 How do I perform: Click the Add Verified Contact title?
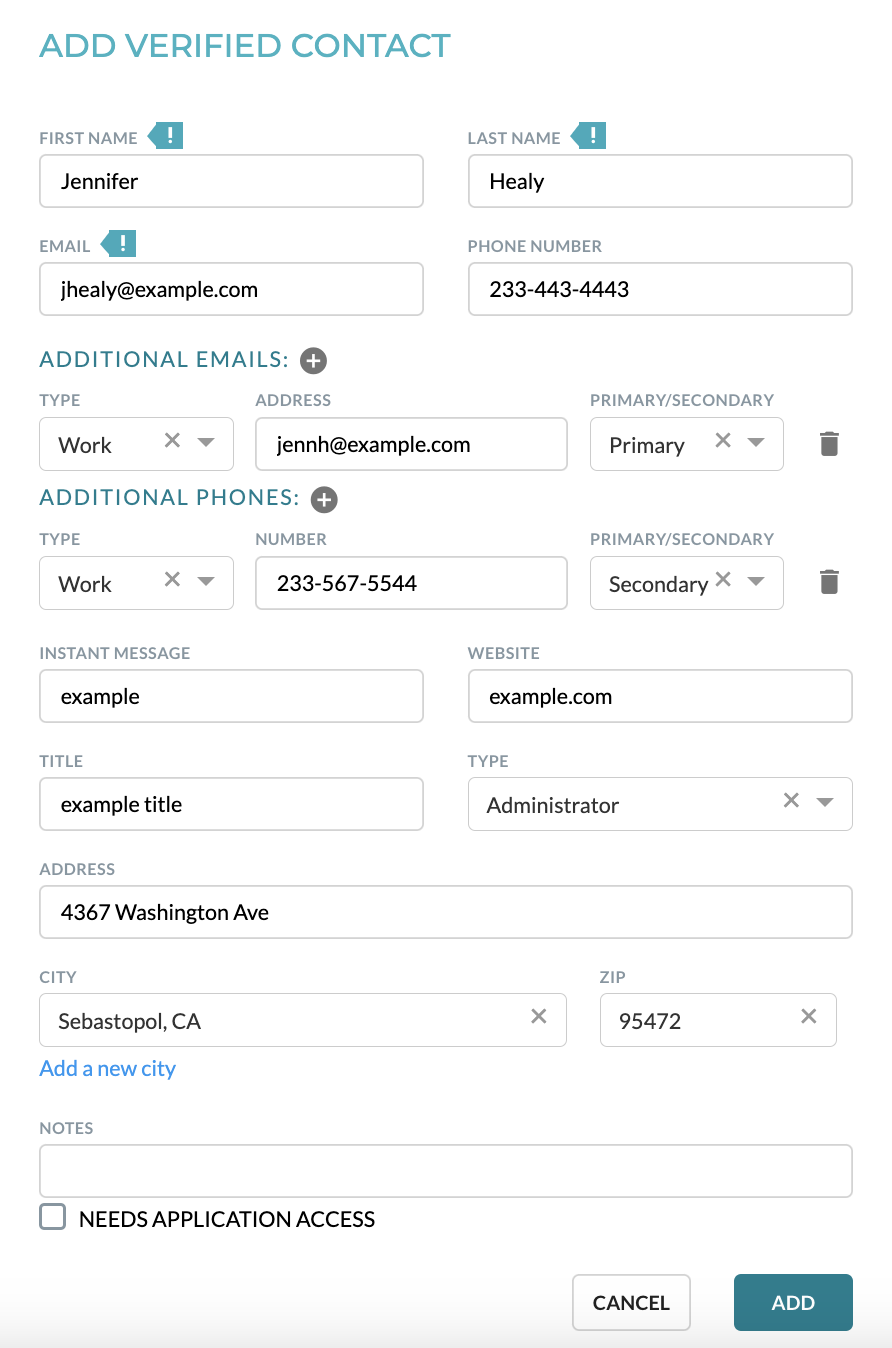click(245, 46)
